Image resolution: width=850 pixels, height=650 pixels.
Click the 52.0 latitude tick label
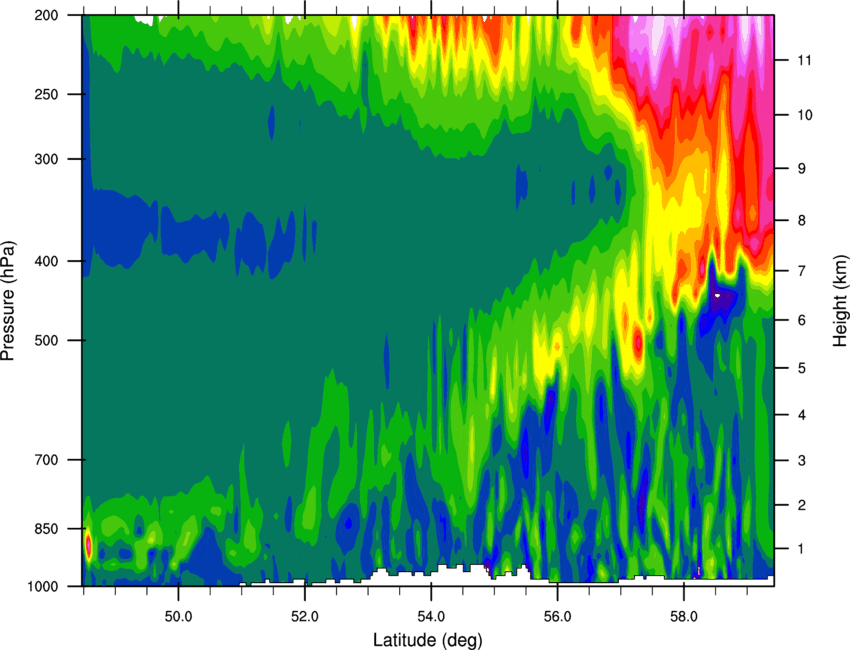[305, 617]
